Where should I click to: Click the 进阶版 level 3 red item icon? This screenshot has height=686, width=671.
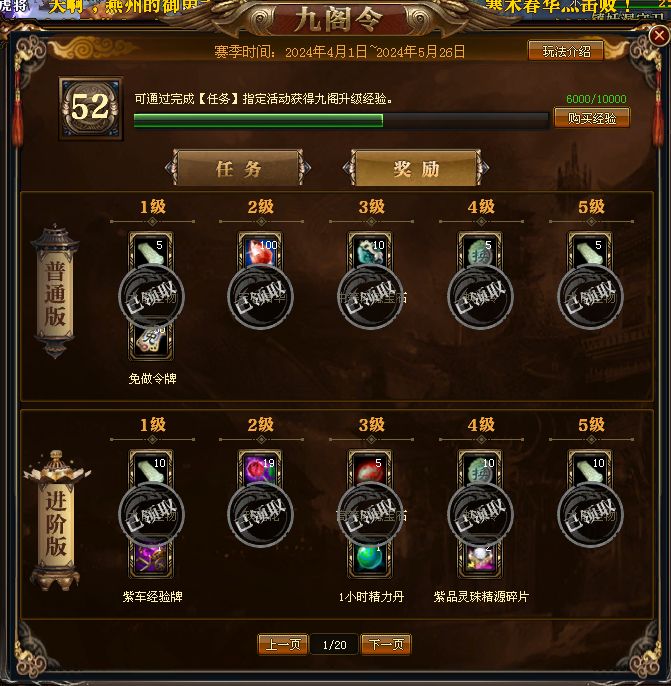(x=370, y=469)
